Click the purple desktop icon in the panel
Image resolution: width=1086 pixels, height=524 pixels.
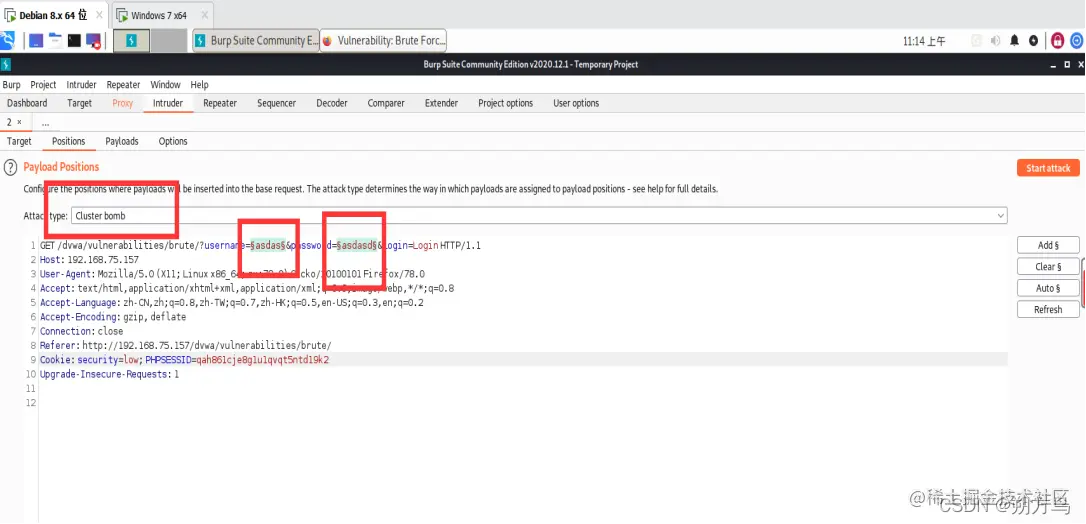(36, 41)
